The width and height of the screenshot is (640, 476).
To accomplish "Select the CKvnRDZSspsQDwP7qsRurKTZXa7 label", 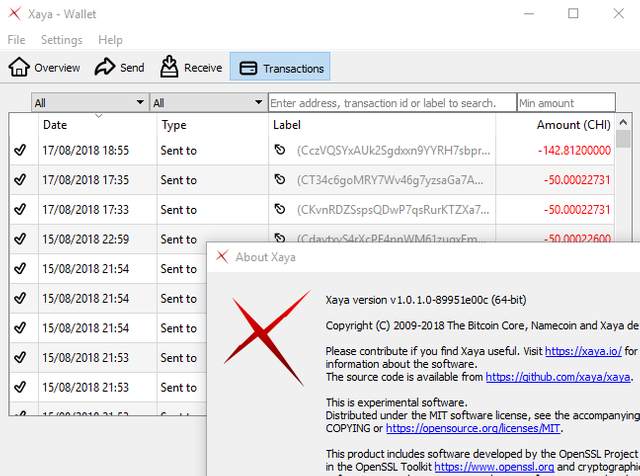I will (393, 209).
